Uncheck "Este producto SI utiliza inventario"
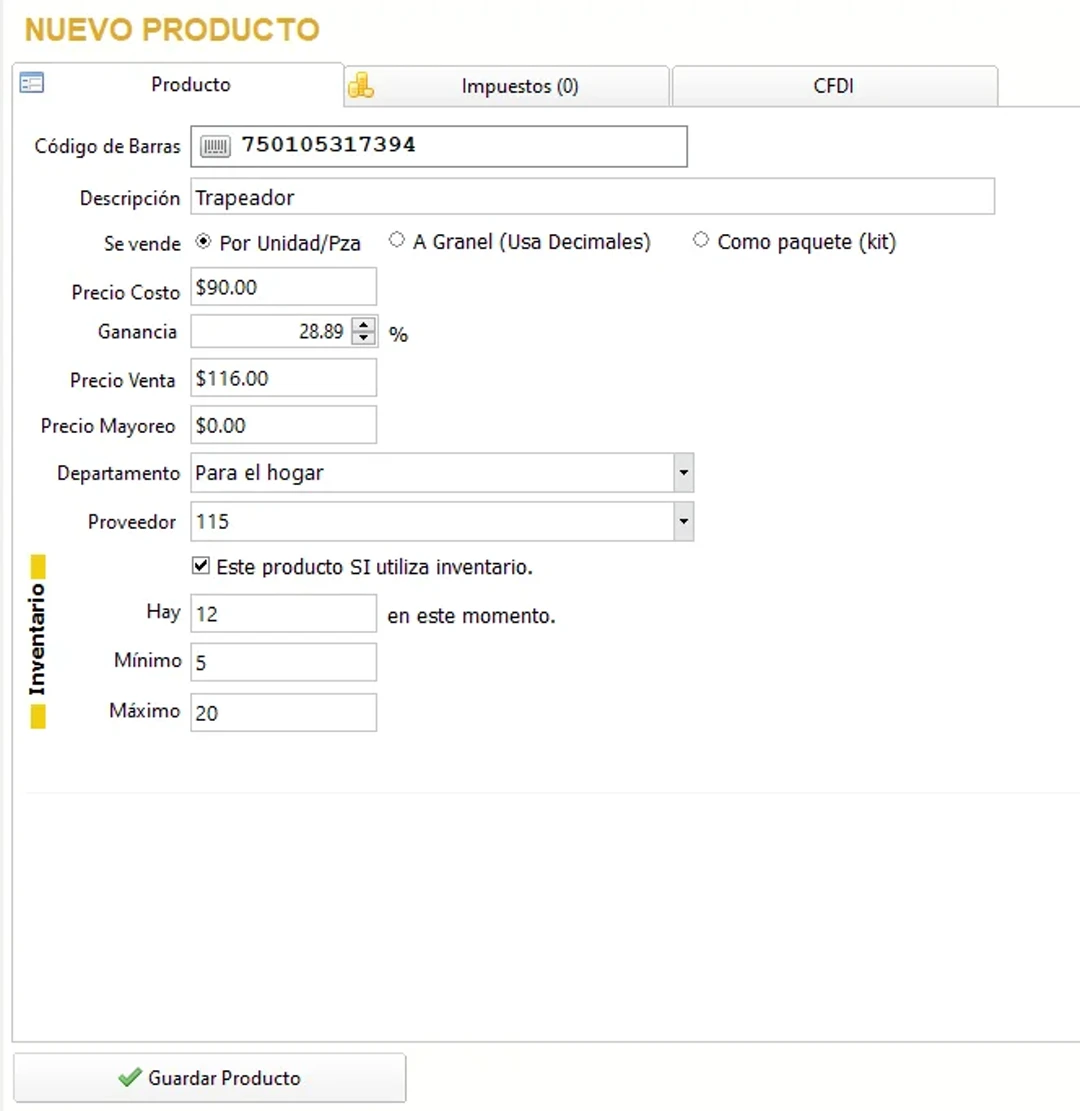The width and height of the screenshot is (1080, 1111). pyautogui.click(x=200, y=565)
